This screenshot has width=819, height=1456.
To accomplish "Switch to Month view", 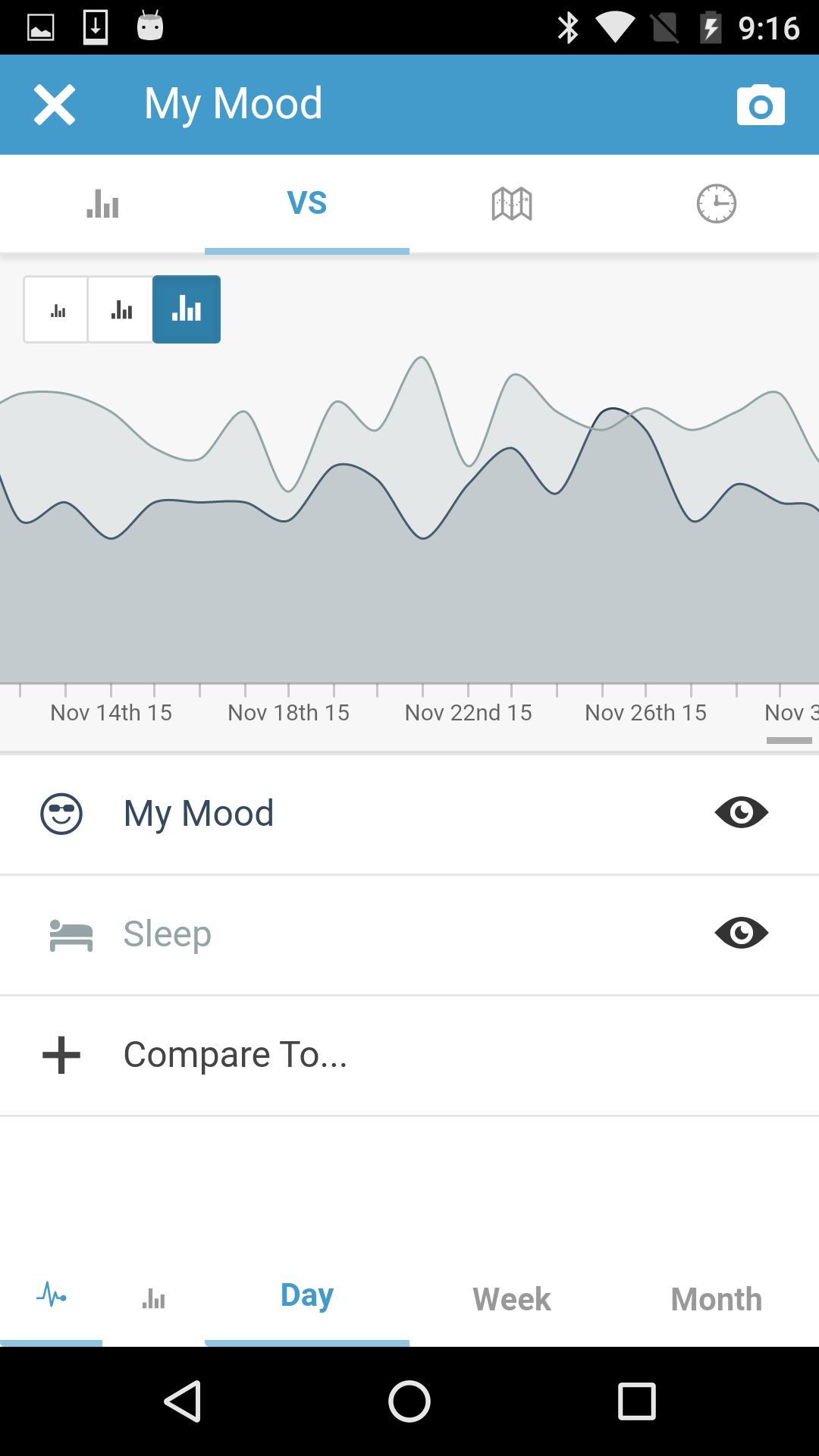I will click(x=717, y=1299).
